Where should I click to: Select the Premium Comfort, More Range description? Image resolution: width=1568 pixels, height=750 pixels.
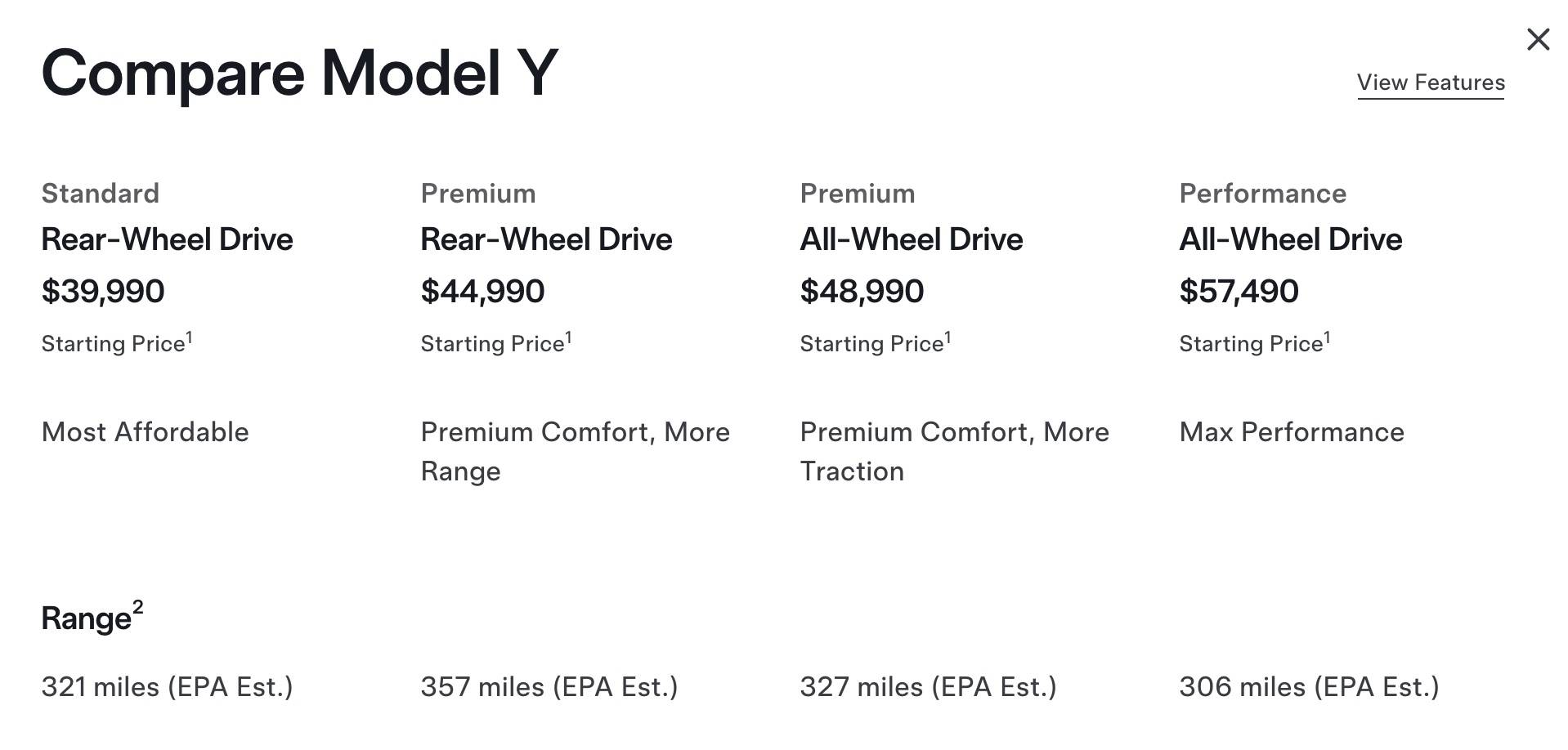coord(575,451)
